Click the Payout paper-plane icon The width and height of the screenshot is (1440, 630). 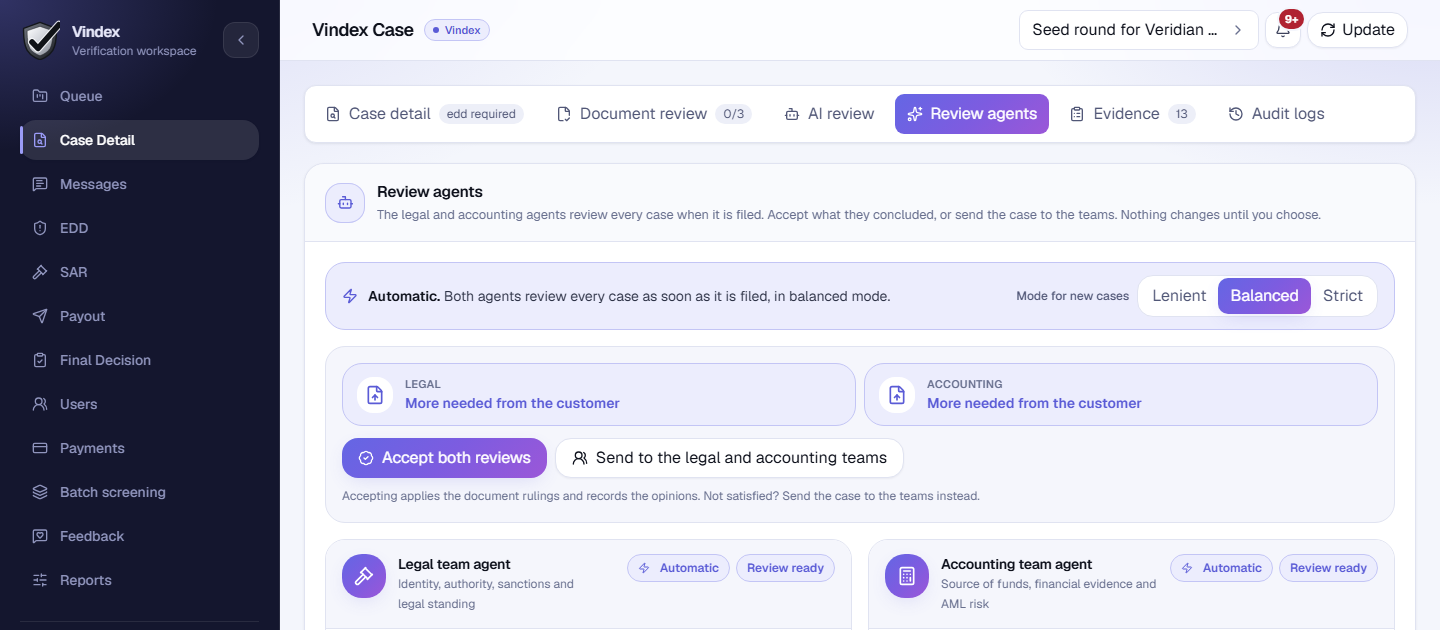tap(40, 316)
